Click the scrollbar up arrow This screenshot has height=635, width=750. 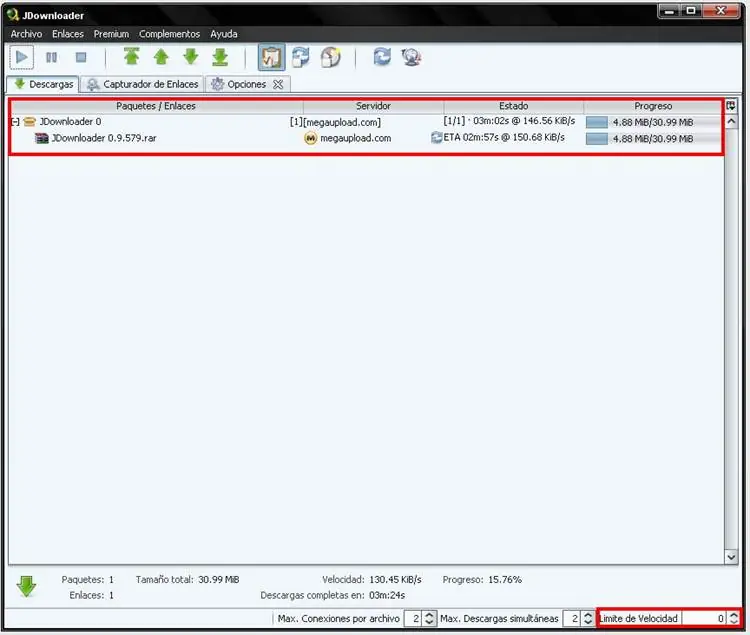(731, 121)
